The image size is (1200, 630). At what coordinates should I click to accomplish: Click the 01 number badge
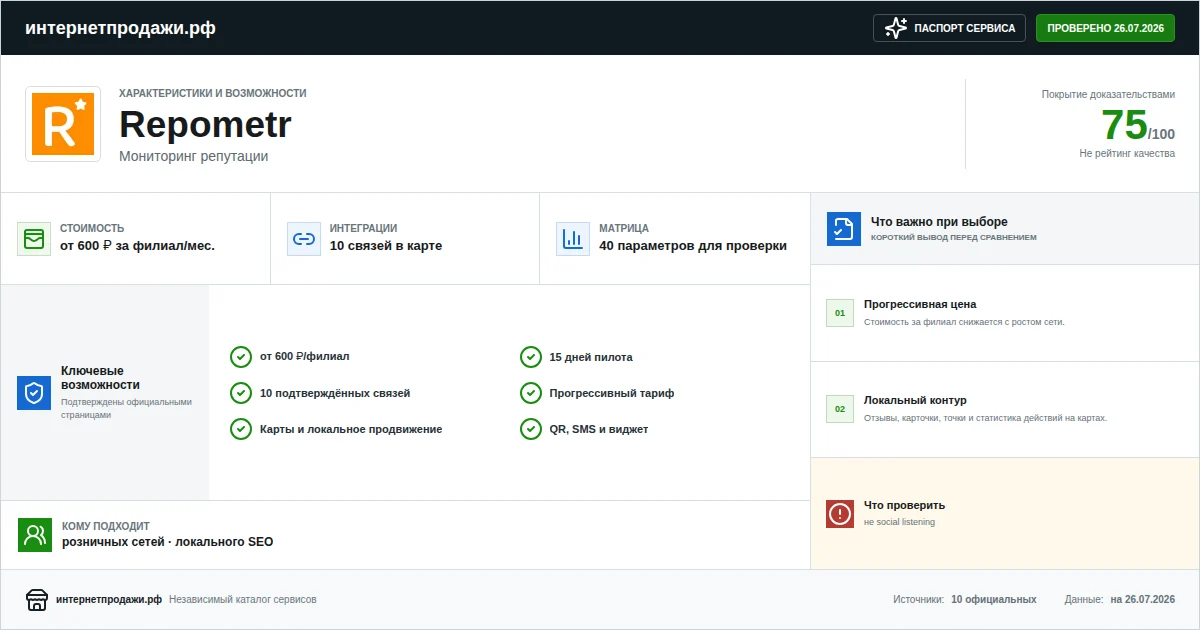[x=840, y=313]
